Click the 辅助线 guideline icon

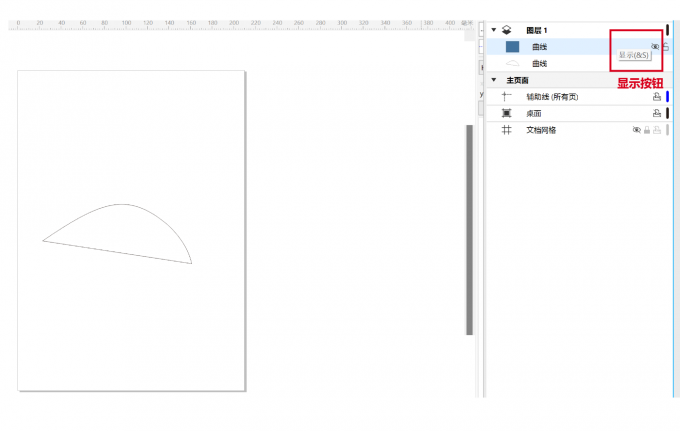pos(506,97)
